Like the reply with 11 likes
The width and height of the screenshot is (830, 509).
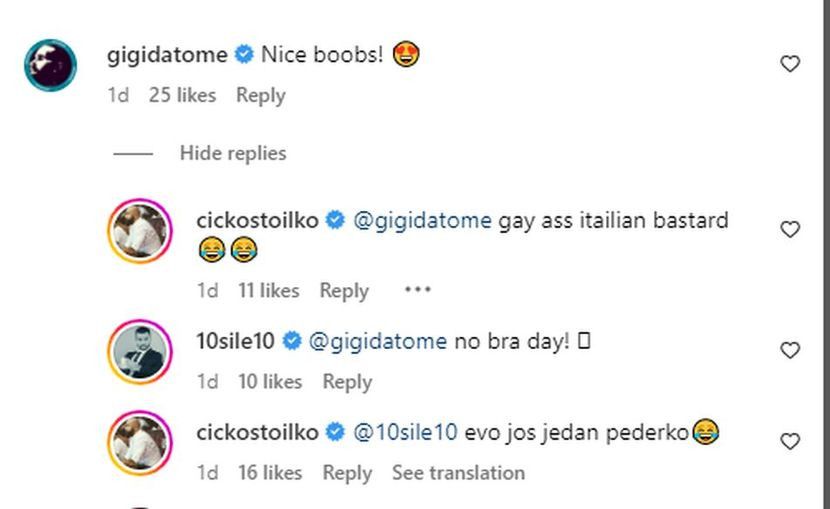[790, 229]
